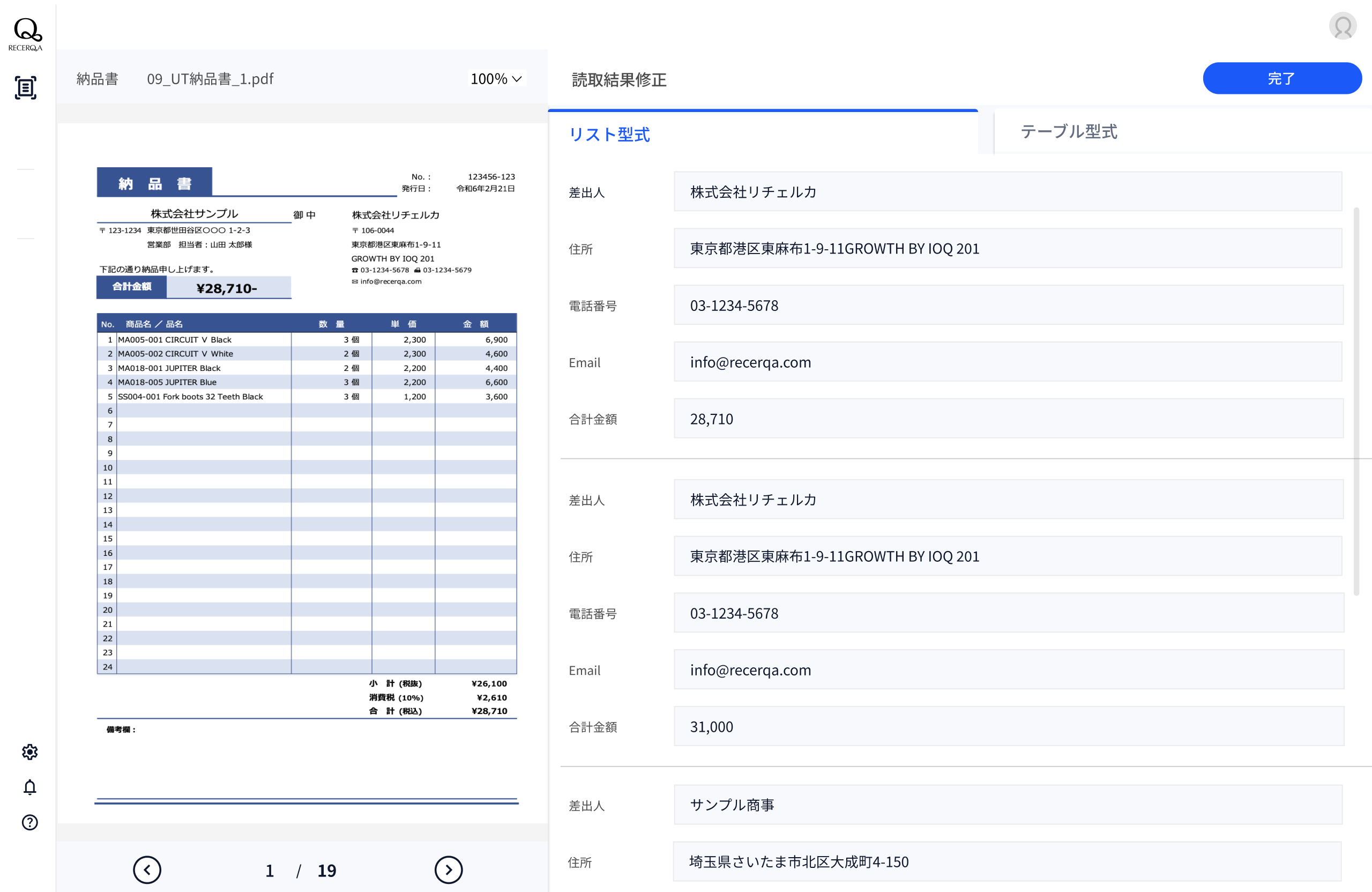
Task: Open settings gear icon
Action: tap(29, 752)
